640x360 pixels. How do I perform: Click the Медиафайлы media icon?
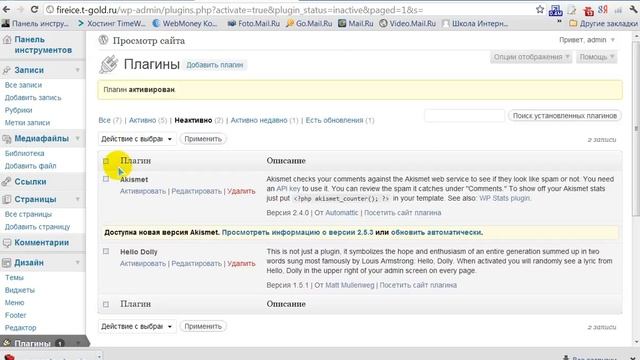coord(7,139)
